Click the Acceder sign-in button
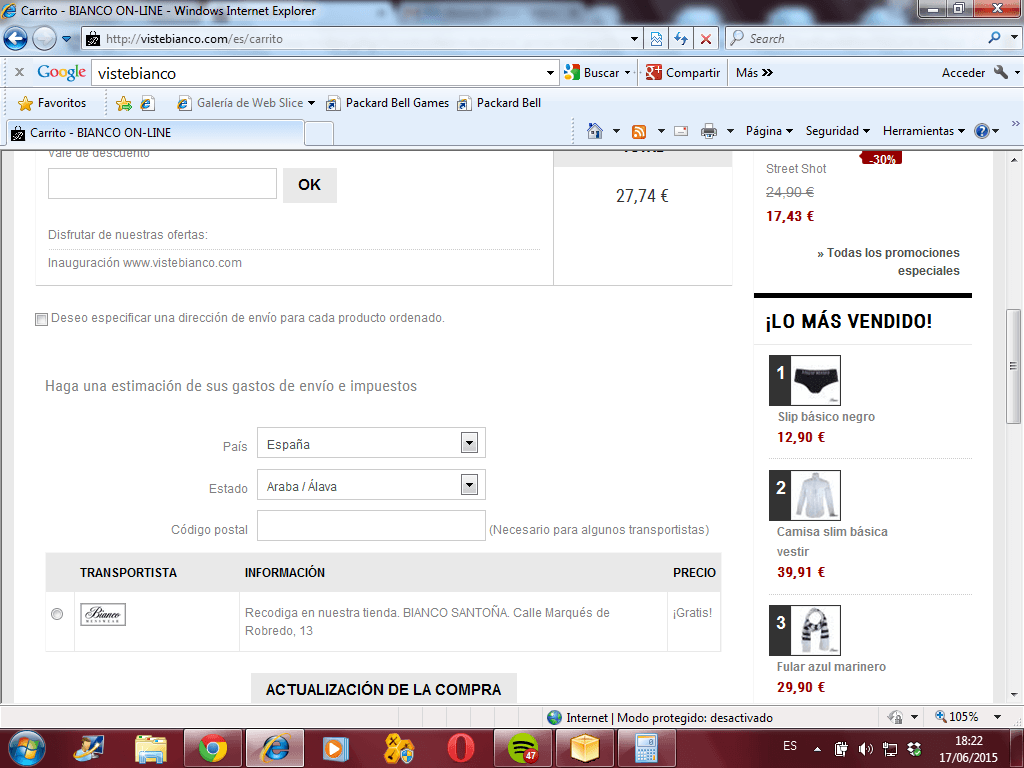The width and height of the screenshot is (1024, 768). (x=963, y=72)
